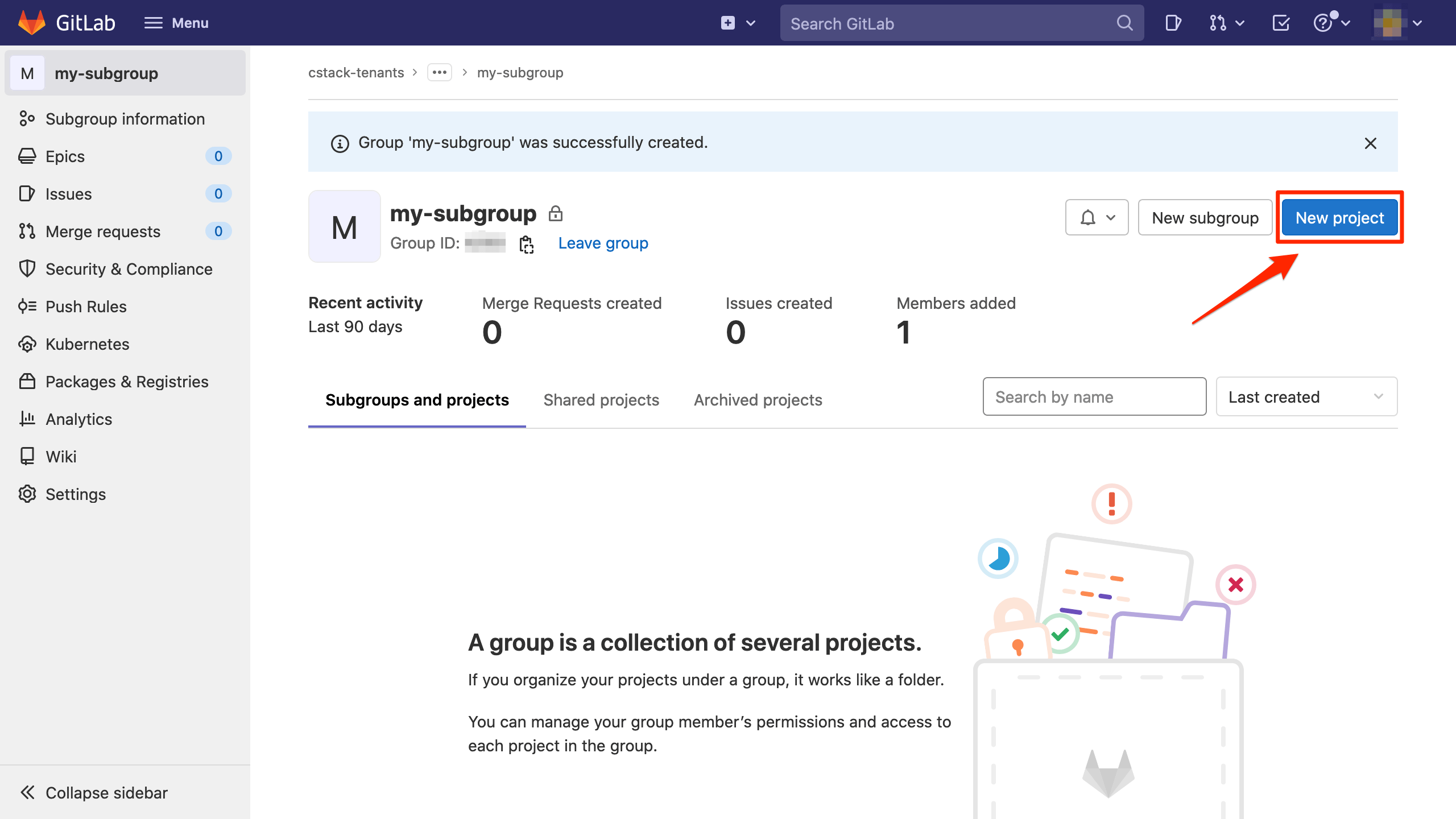The height and width of the screenshot is (819, 1456).
Task: Focus the Search by name field
Action: click(x=1094, y=397)
